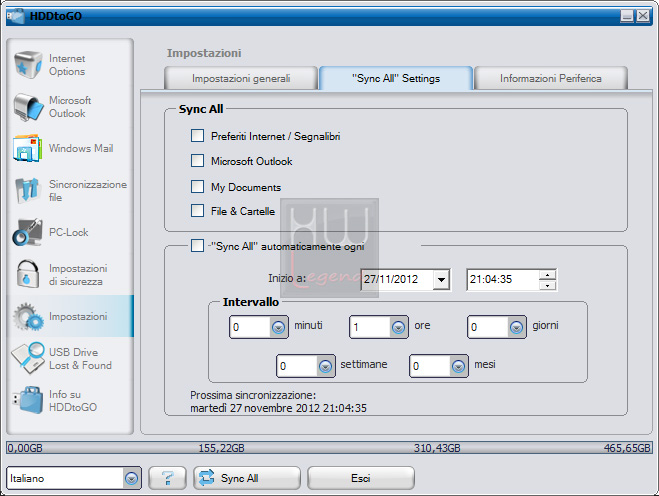Open USB Drive Lost & Found icon

coord(28,358)
